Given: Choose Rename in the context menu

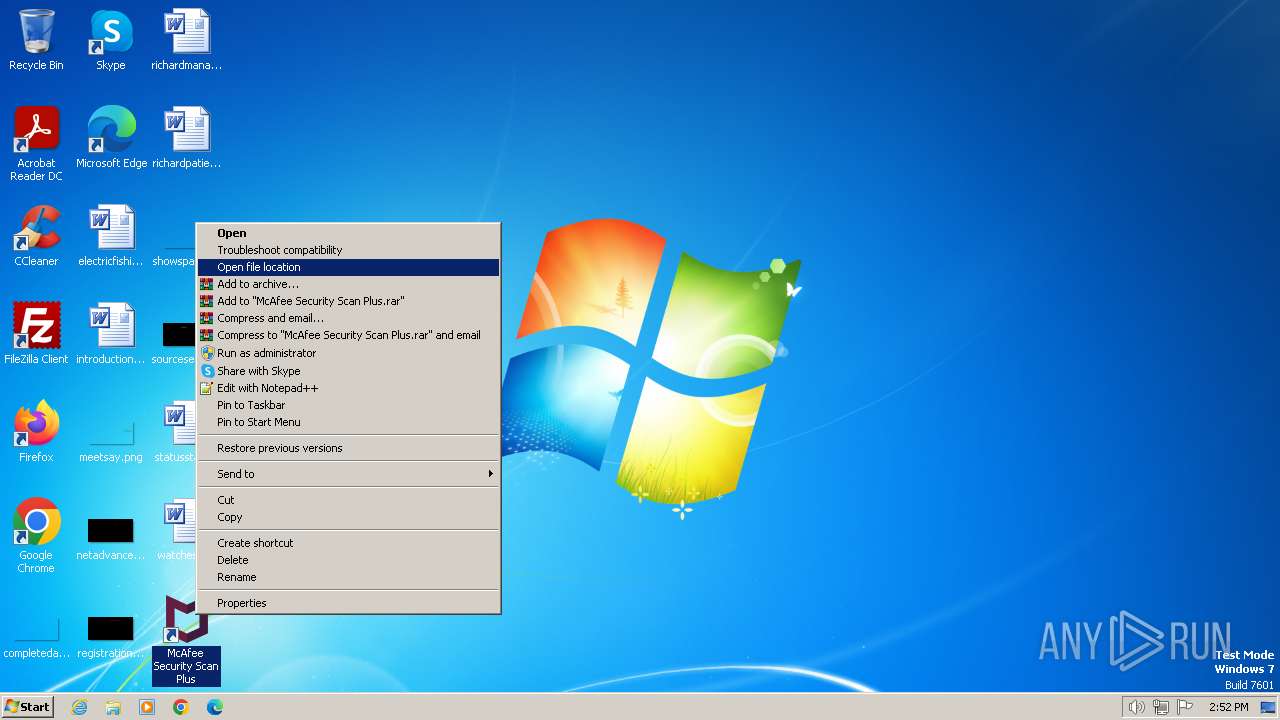Looking at the screenshot, I should point(348,577).
